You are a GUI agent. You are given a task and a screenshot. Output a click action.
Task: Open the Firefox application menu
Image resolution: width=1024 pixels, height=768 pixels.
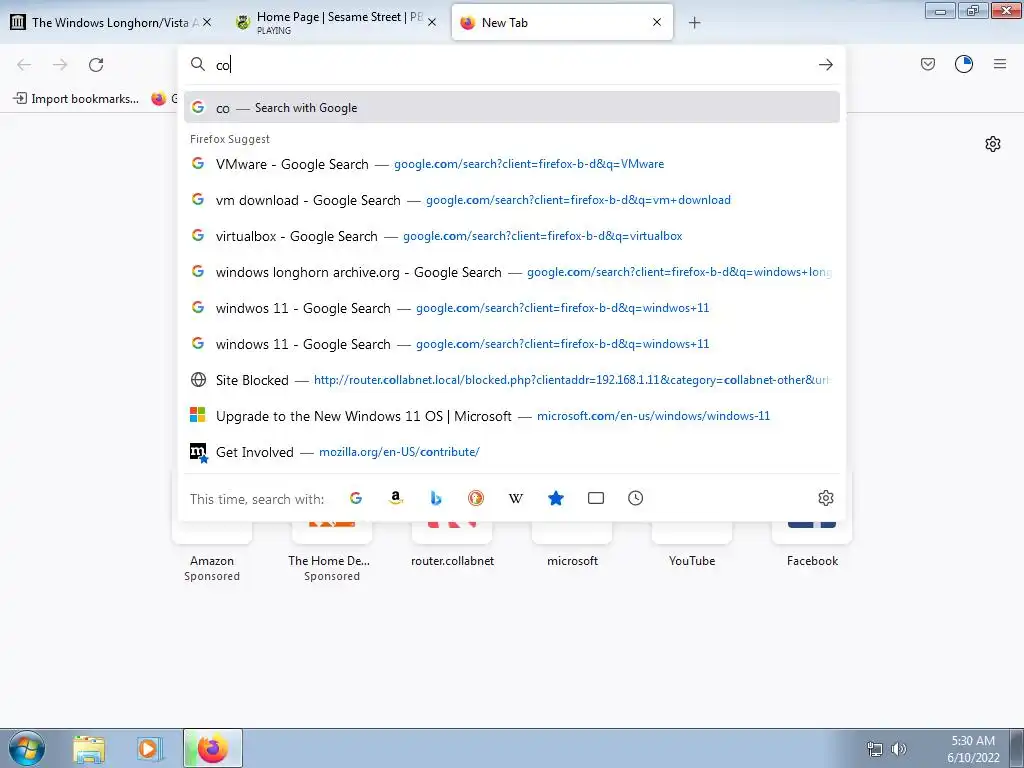(1000, 64)
